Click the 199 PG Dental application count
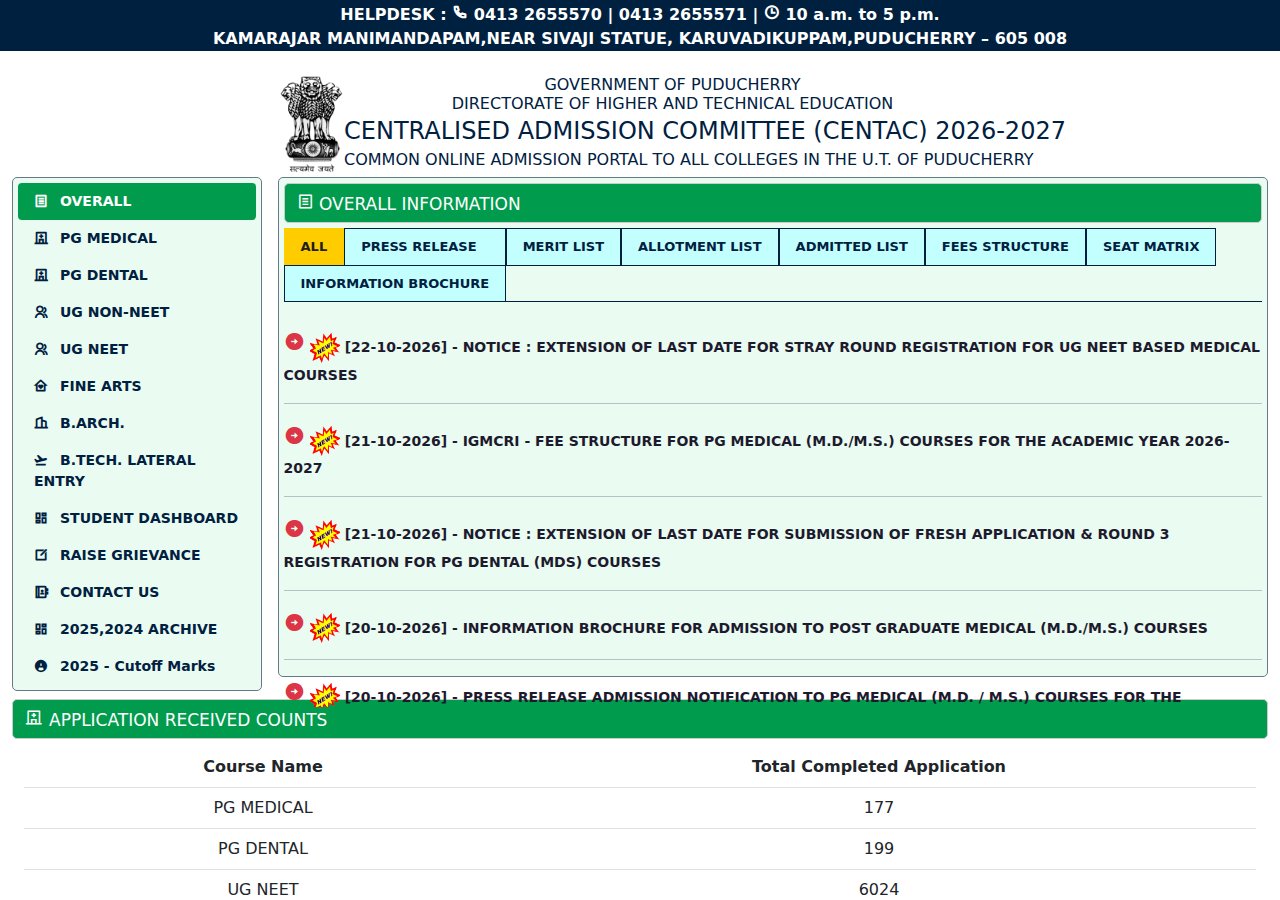This screenshot has width=1280, height=900. tap(879, 848)
